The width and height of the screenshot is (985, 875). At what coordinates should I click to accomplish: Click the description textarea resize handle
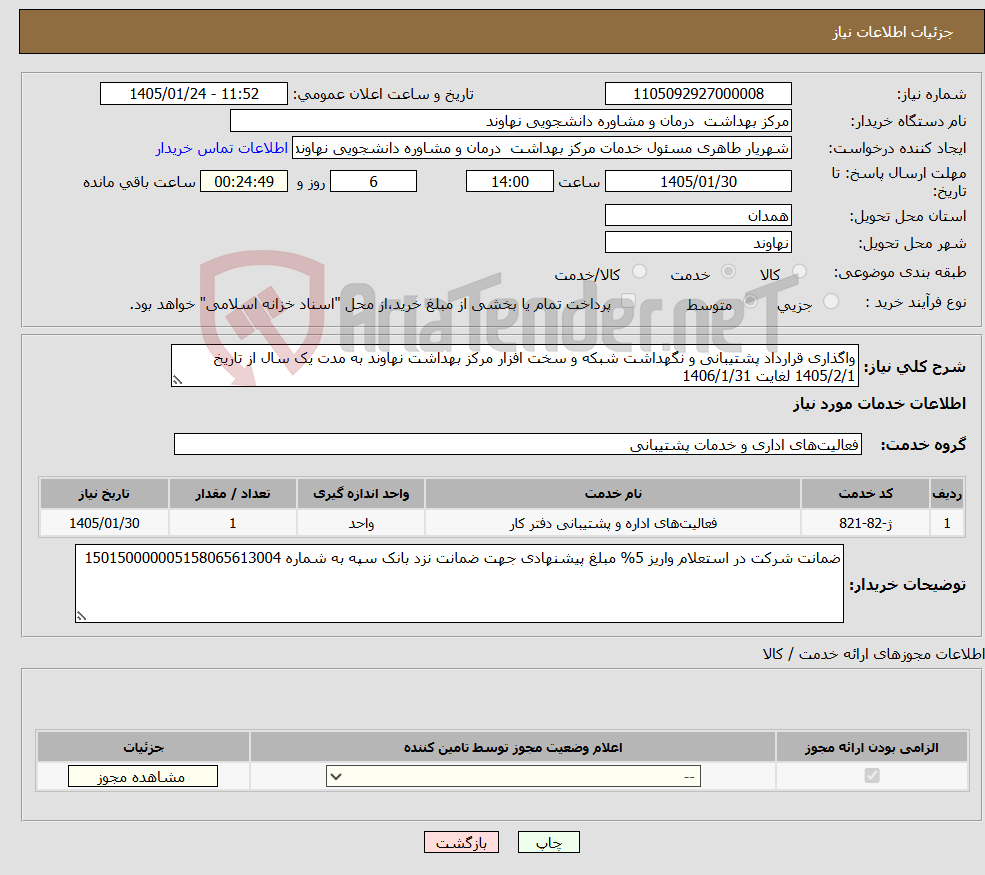pos(177,380)
